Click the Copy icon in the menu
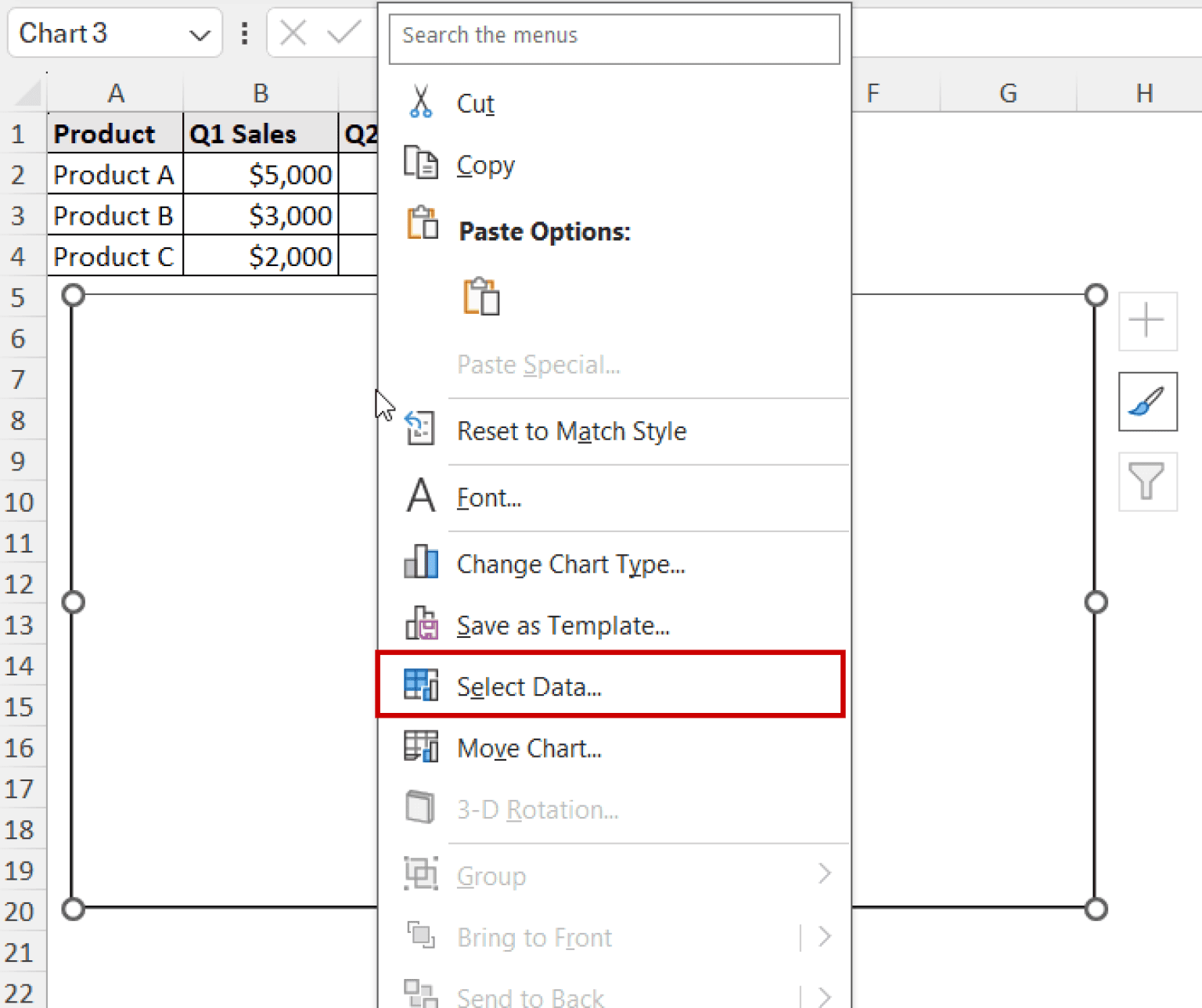Screen dimensions: 1202x1008 421,164
